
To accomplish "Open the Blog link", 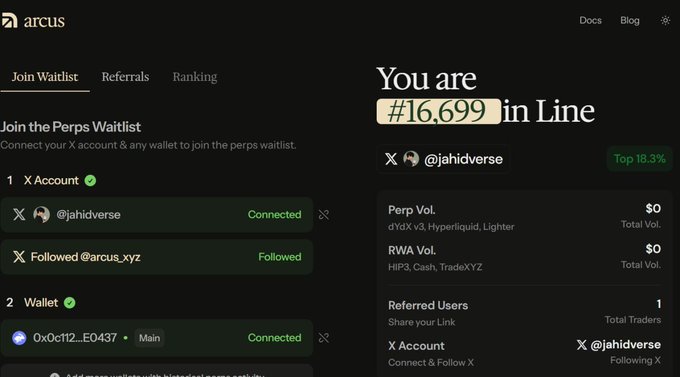I will click(x=630, y=20).
